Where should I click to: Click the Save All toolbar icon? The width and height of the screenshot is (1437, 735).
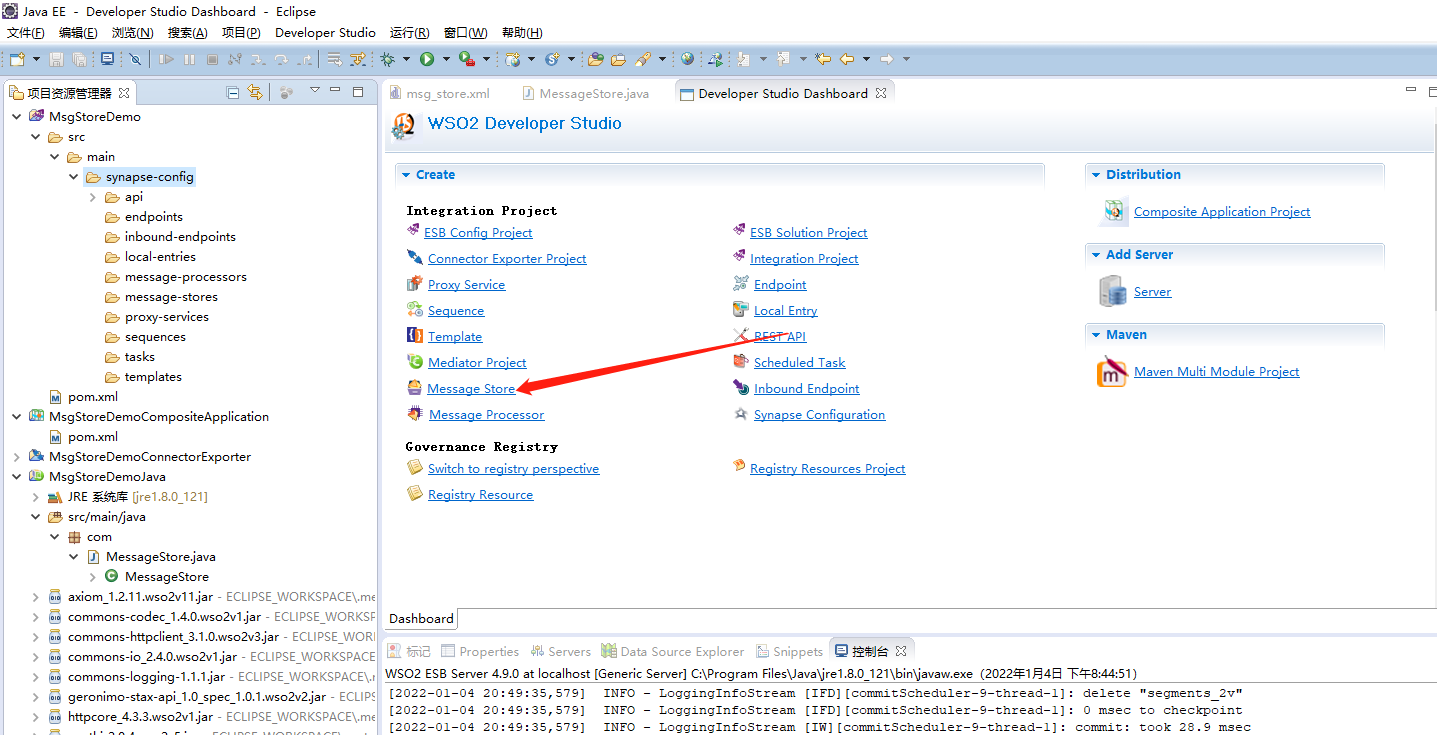coord(79,59)
